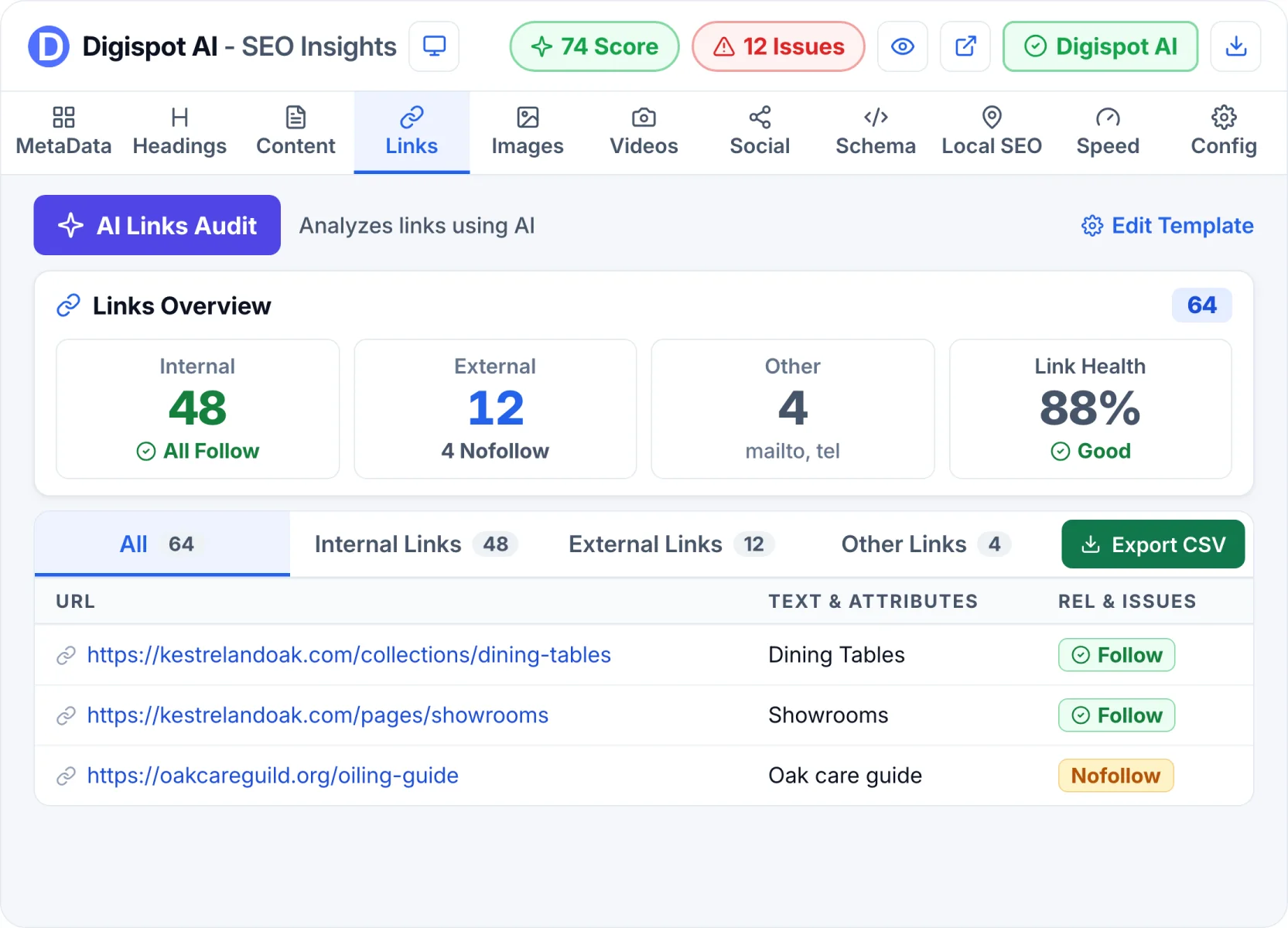Click the Good health status
The height and width of the screenshot is (928, 1288).
pos(1091,451)
